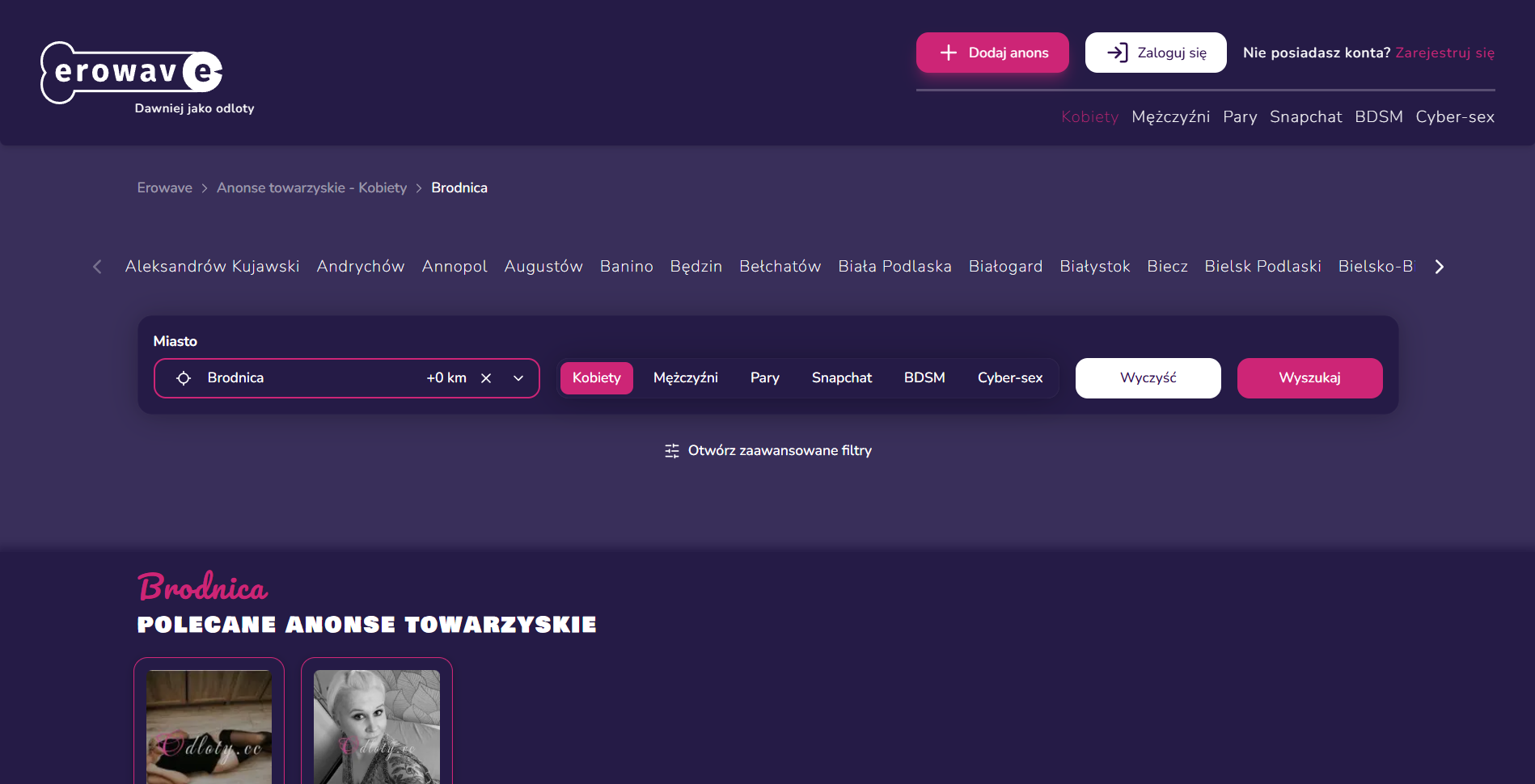Viewport: 1535px width, 784px height.
Task: Expand Otwórz zaawansowane filtry
Action: pos(768,451)
